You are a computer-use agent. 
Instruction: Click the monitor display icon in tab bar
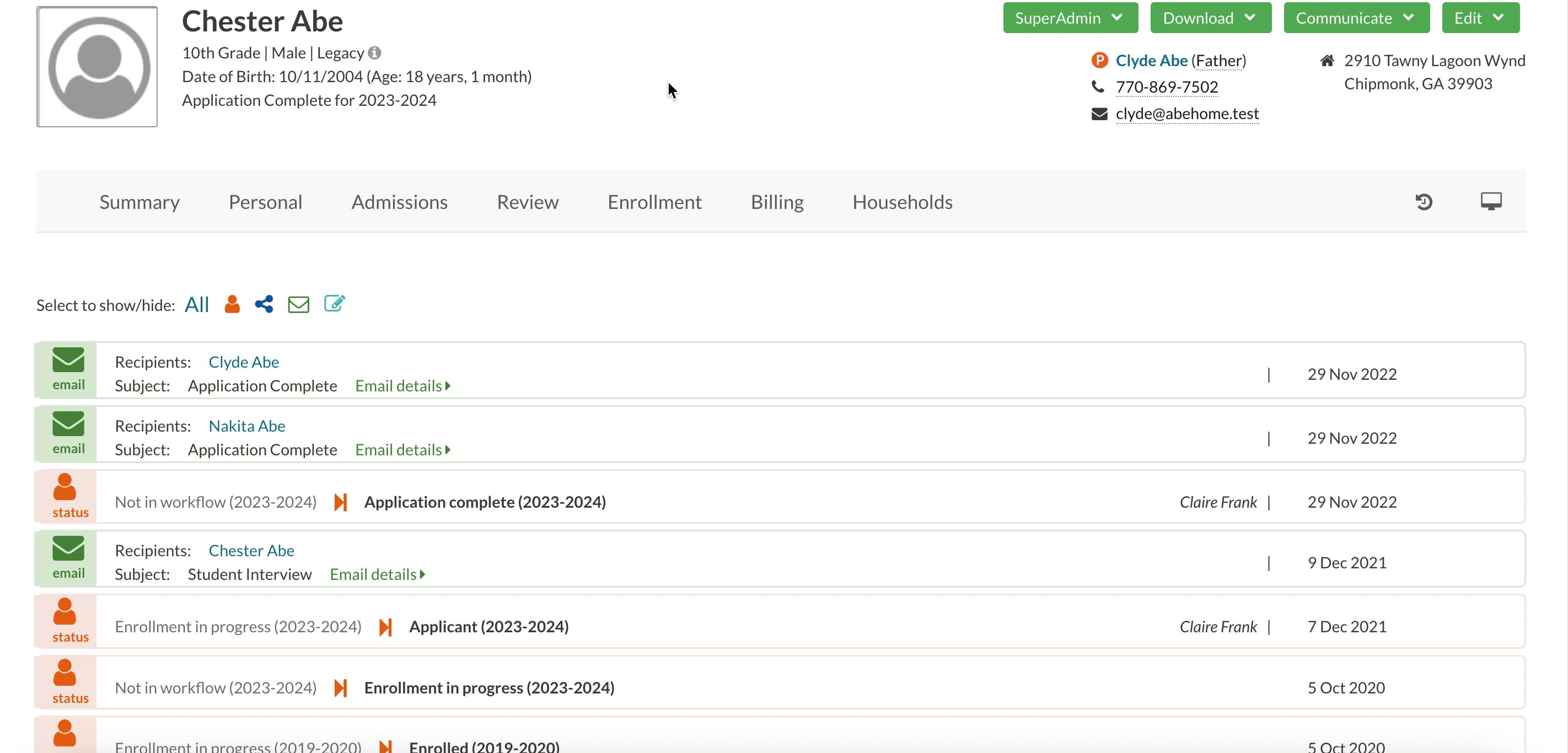(x=1491, y=202)
